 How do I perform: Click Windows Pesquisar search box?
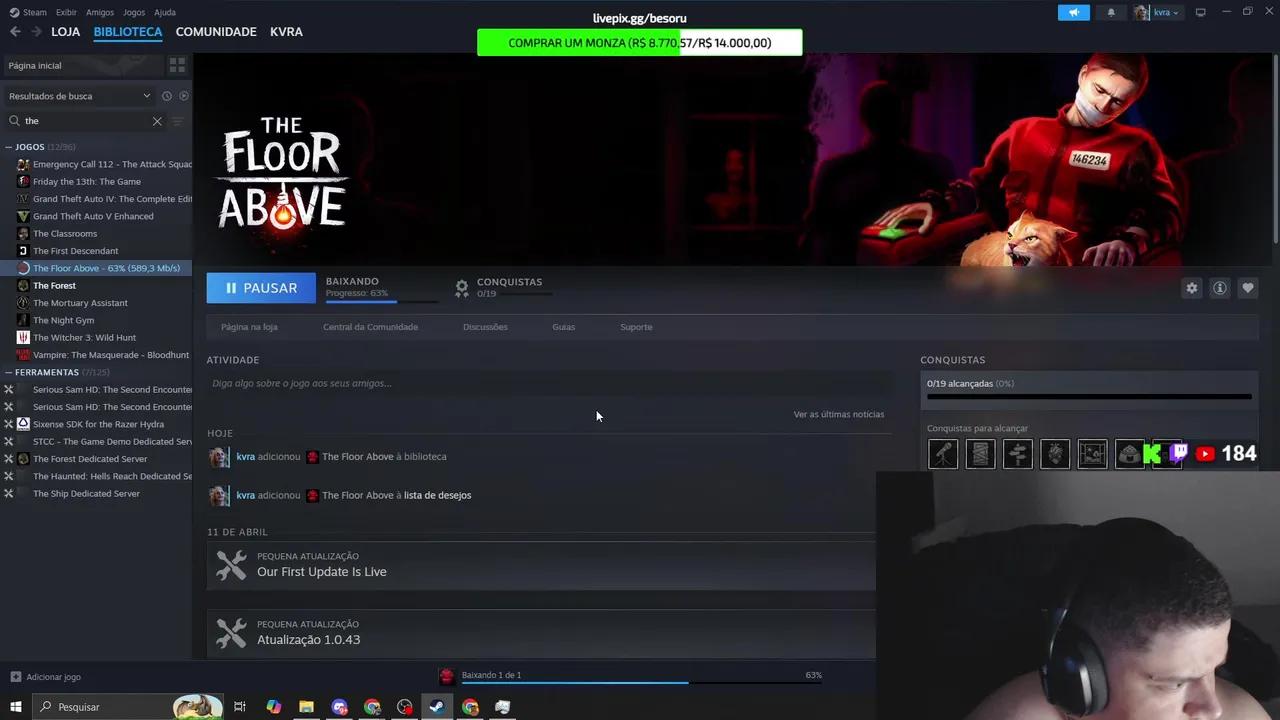point(128,707)
